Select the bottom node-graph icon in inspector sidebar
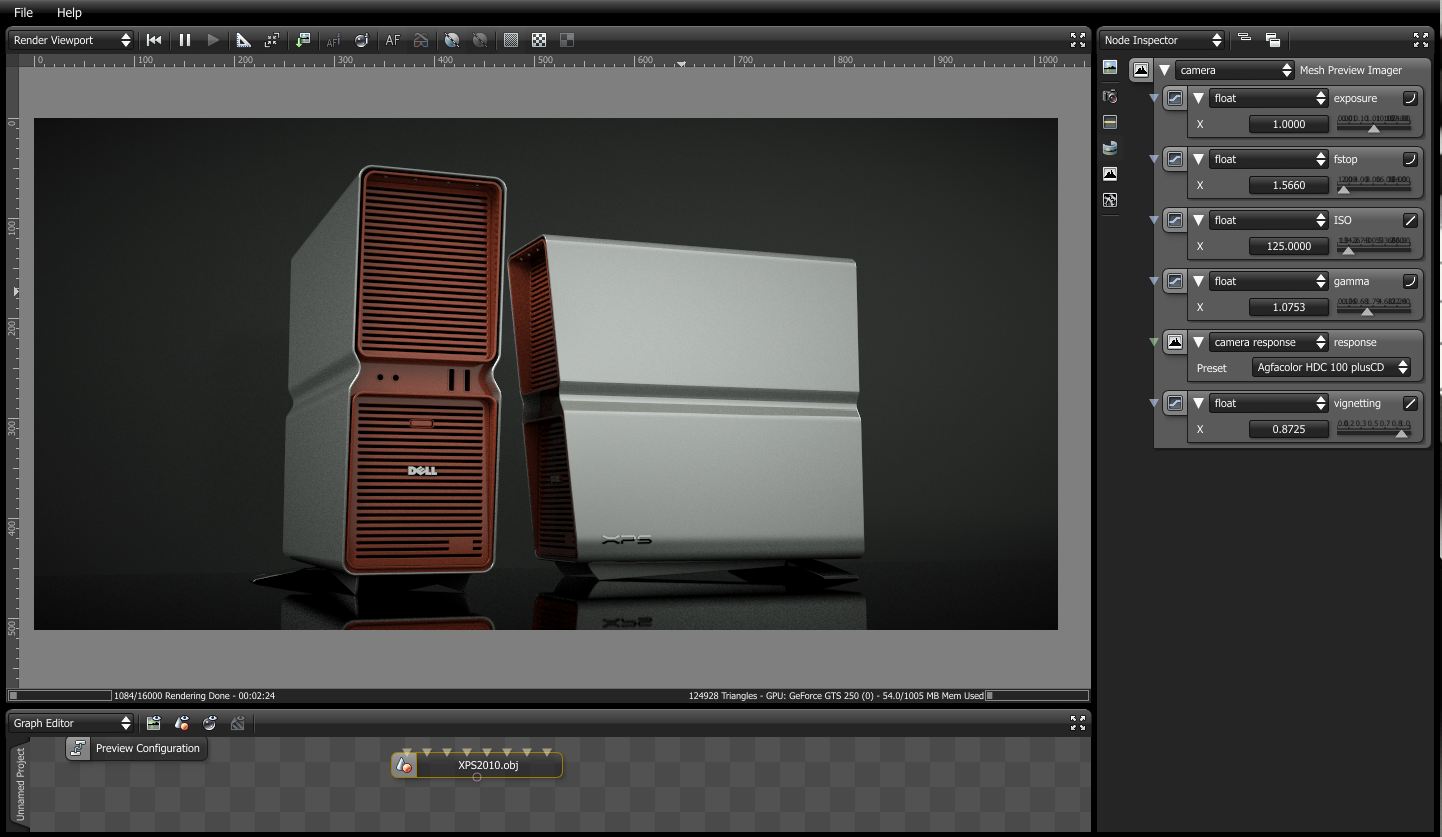1442x837 pixels. pos(1110,200)
